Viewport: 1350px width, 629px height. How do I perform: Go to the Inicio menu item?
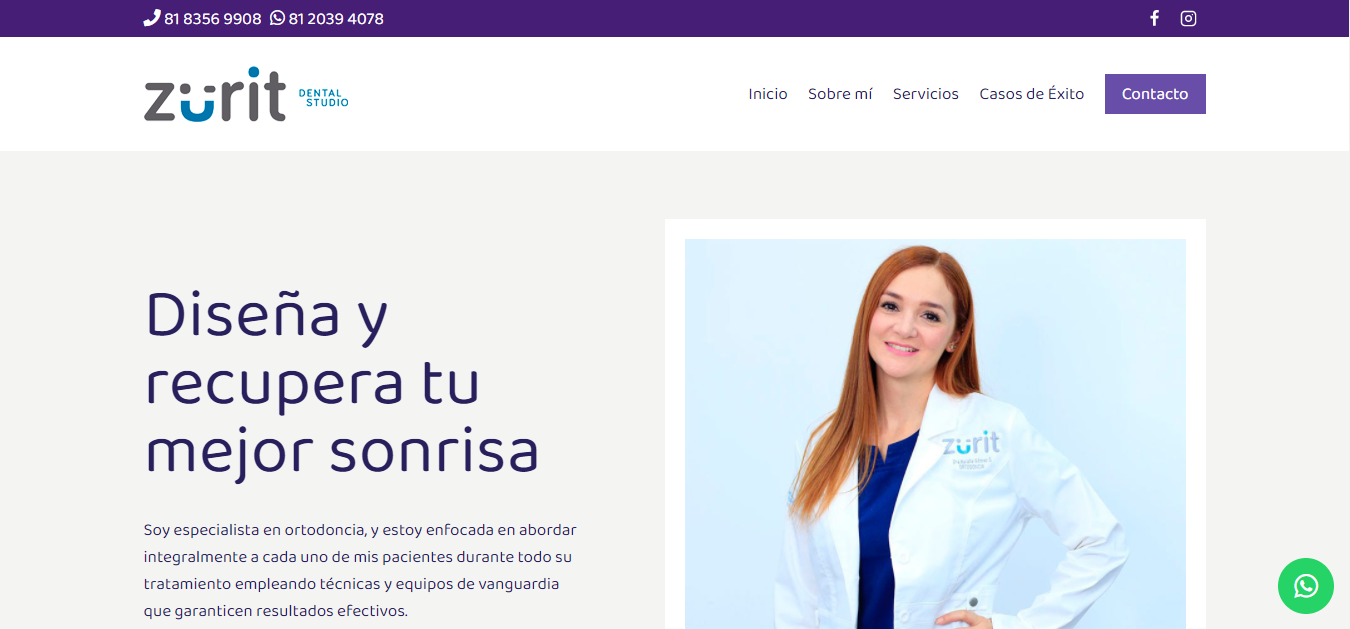pyautogui.click(x=768, y=94)
